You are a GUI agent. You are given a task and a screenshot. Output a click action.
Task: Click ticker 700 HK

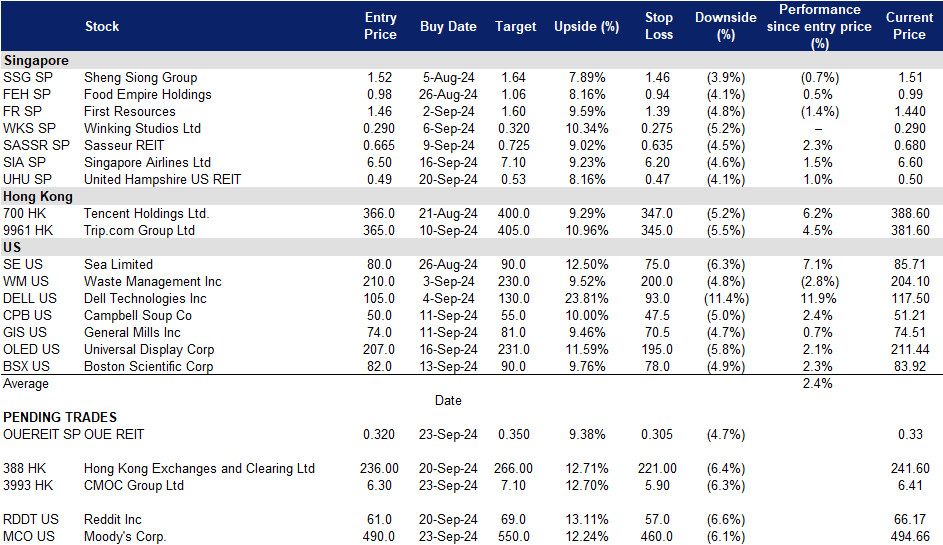pyautogui.click(x=25, y=214)
